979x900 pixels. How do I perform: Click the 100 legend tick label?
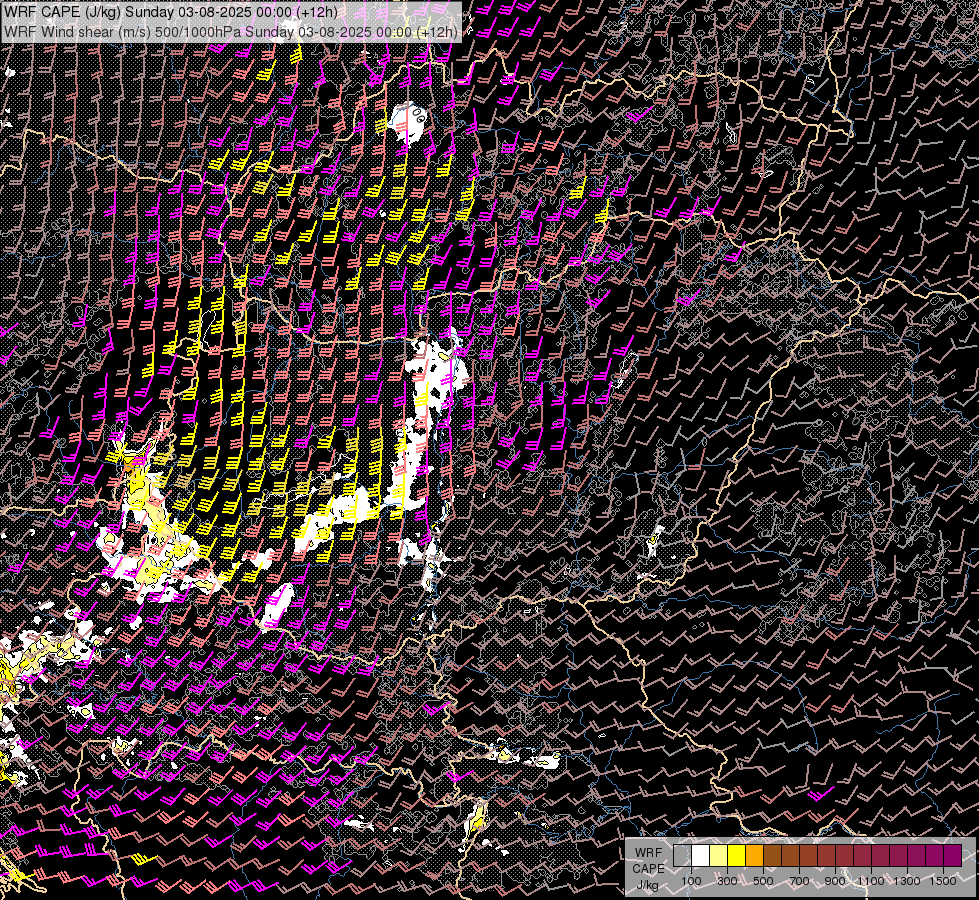[691, 881]
